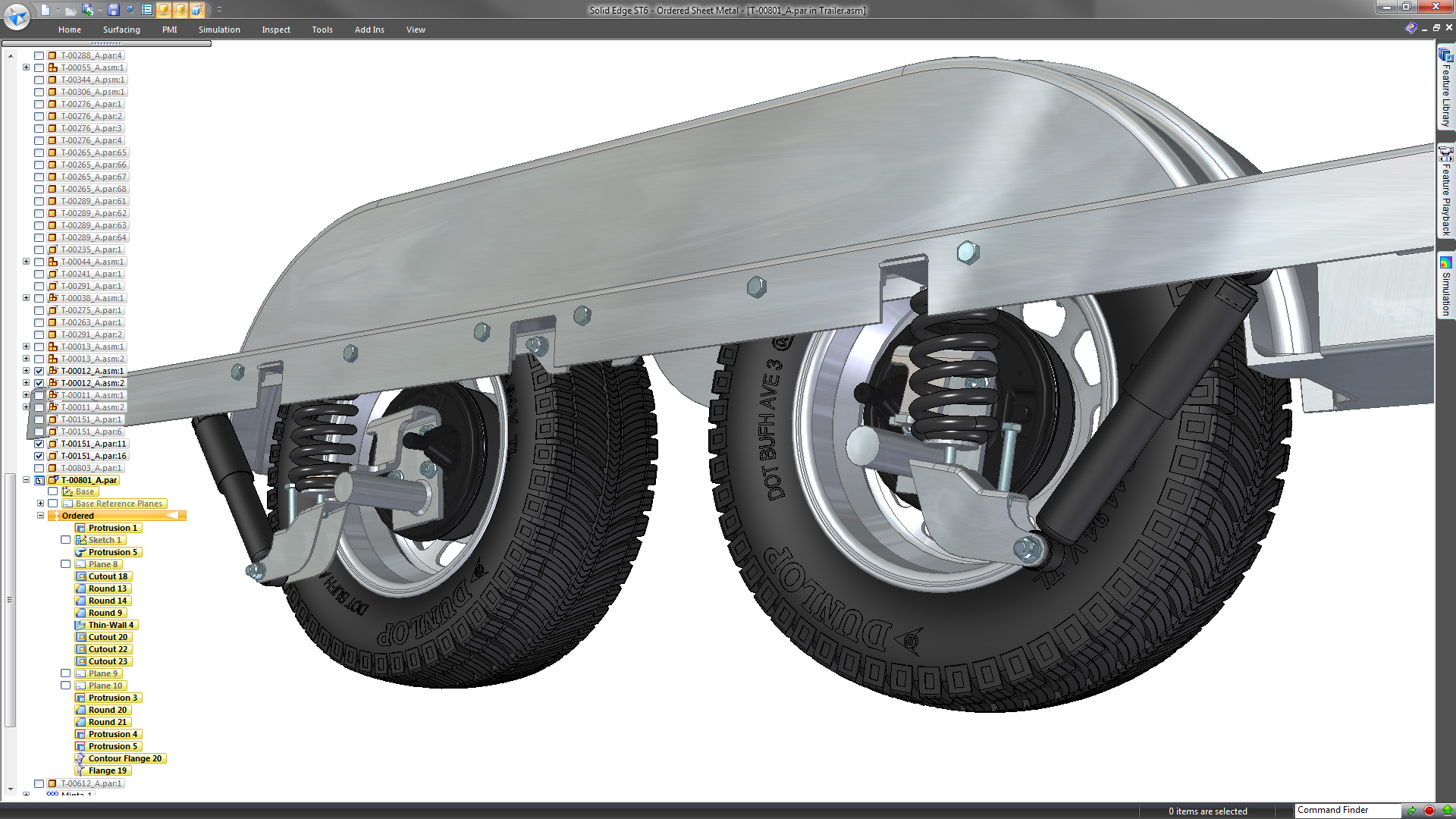Expand the T-00038_A.asm:1 tree node
Screen dimensions: 1456x819
click(x=26, y=298)
